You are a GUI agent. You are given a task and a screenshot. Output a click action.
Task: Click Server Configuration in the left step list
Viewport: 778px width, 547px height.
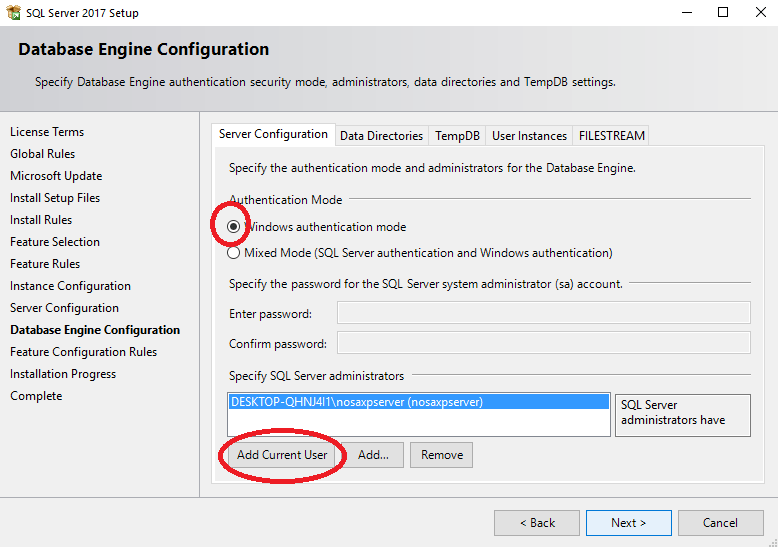click(65, 308)
